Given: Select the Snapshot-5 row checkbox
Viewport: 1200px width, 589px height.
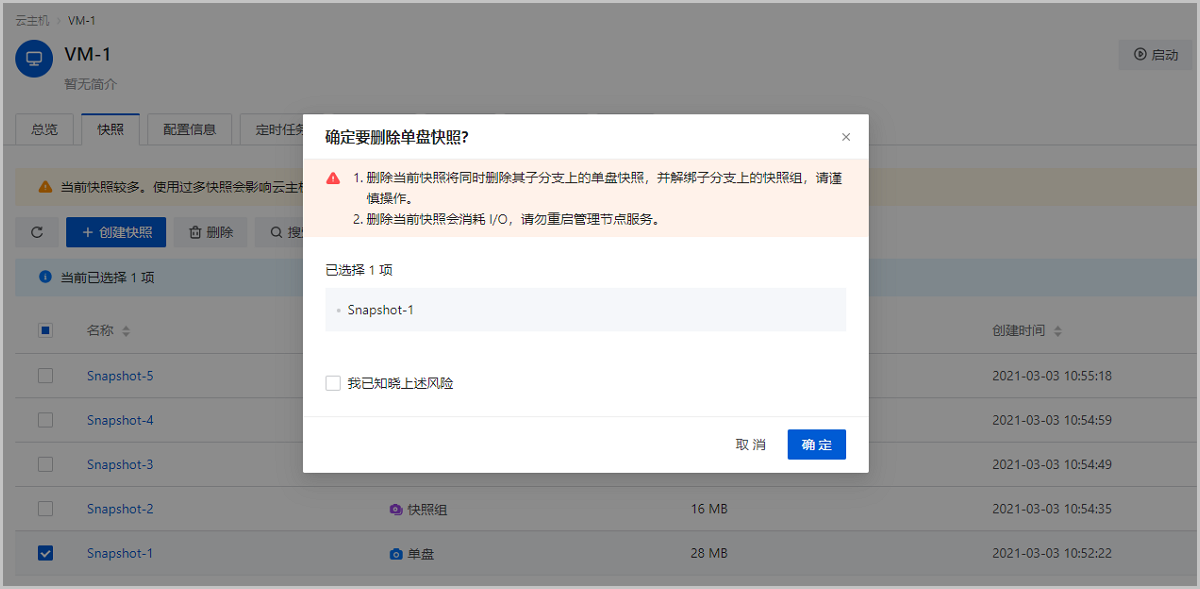Looking at the screenshot, I should (45, 376).
